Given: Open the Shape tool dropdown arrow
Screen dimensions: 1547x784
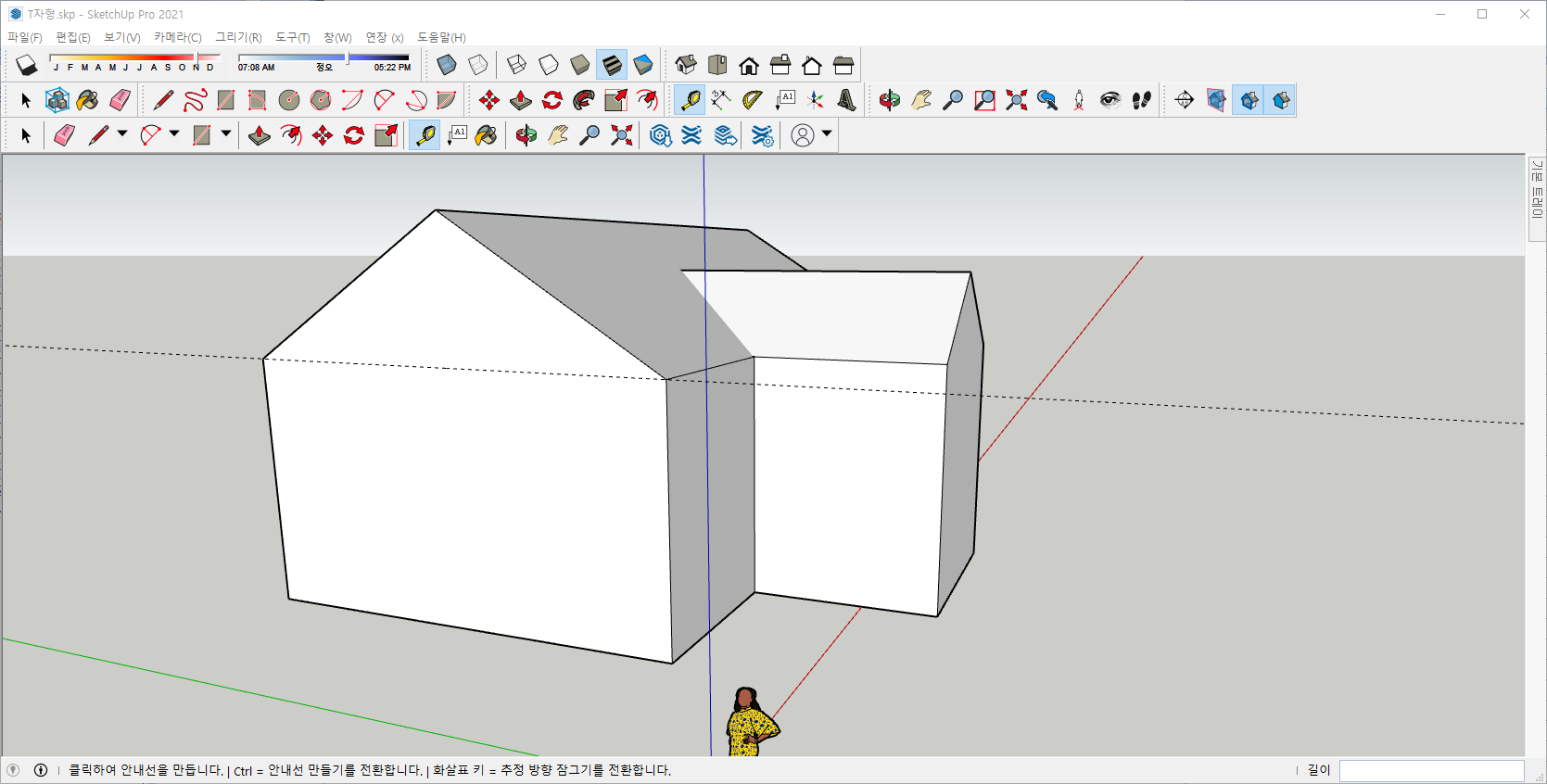Looking at the screenshot, I should [226, 134].
